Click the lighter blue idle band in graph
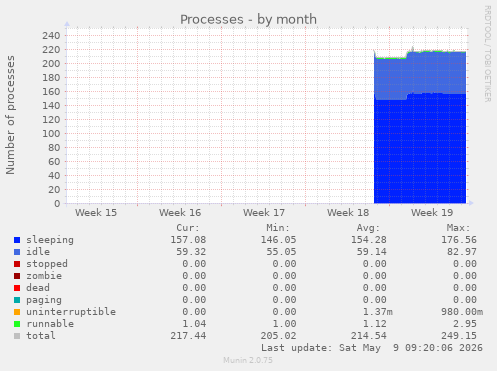 pos(420,72)
